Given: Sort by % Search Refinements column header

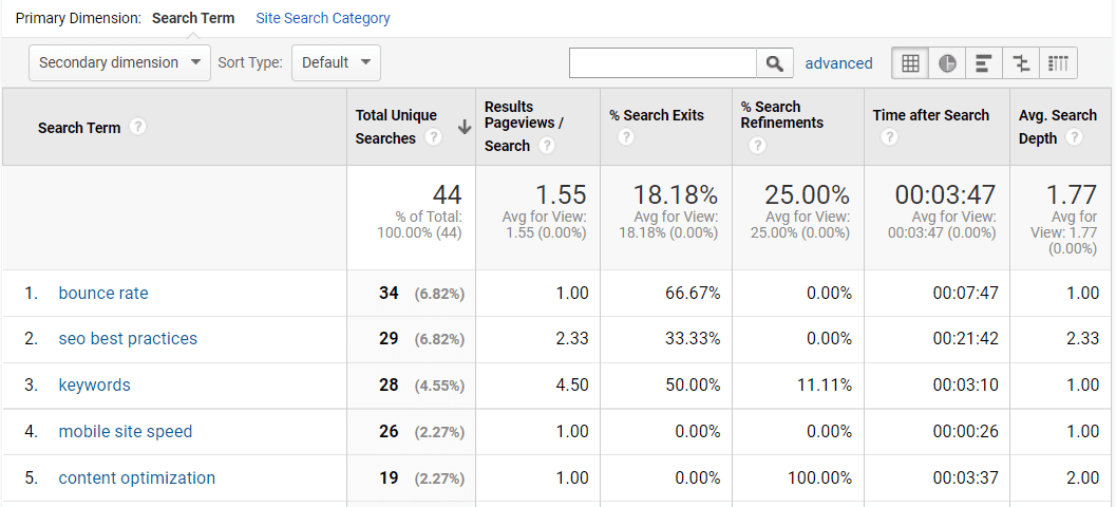Looking at the screenshot, I should 781,115.
